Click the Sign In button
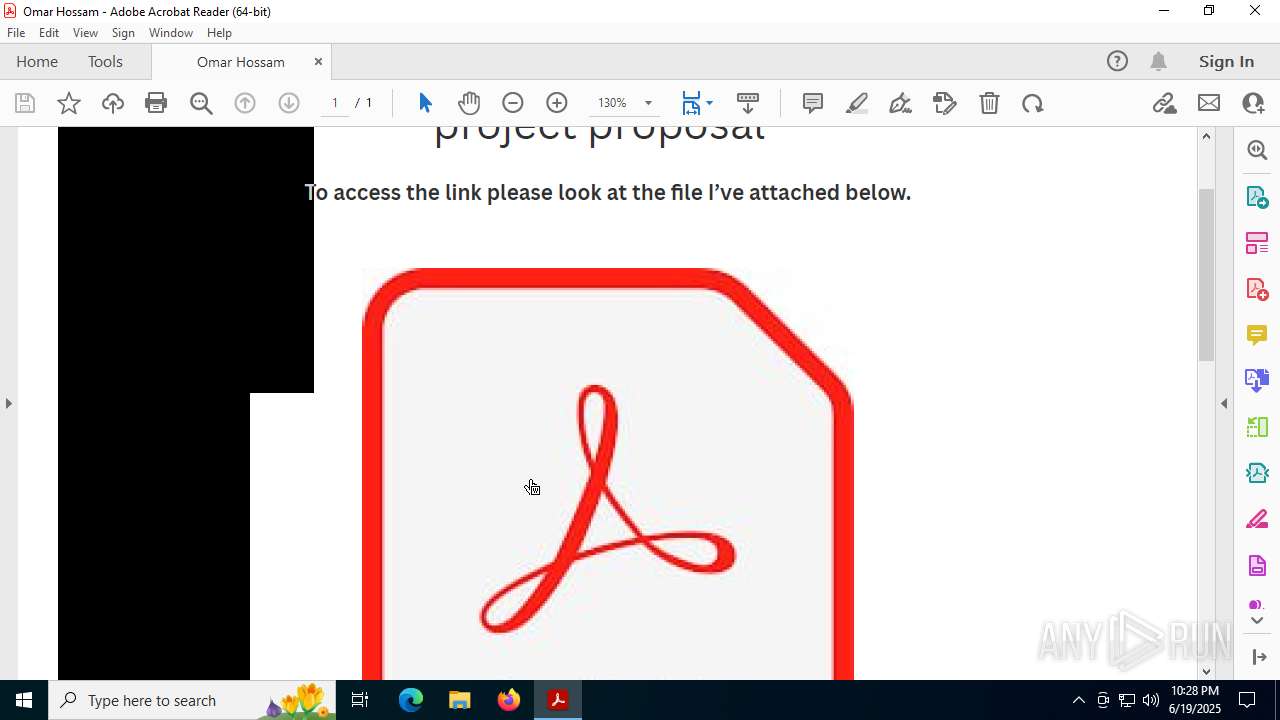 (1226, 62)
